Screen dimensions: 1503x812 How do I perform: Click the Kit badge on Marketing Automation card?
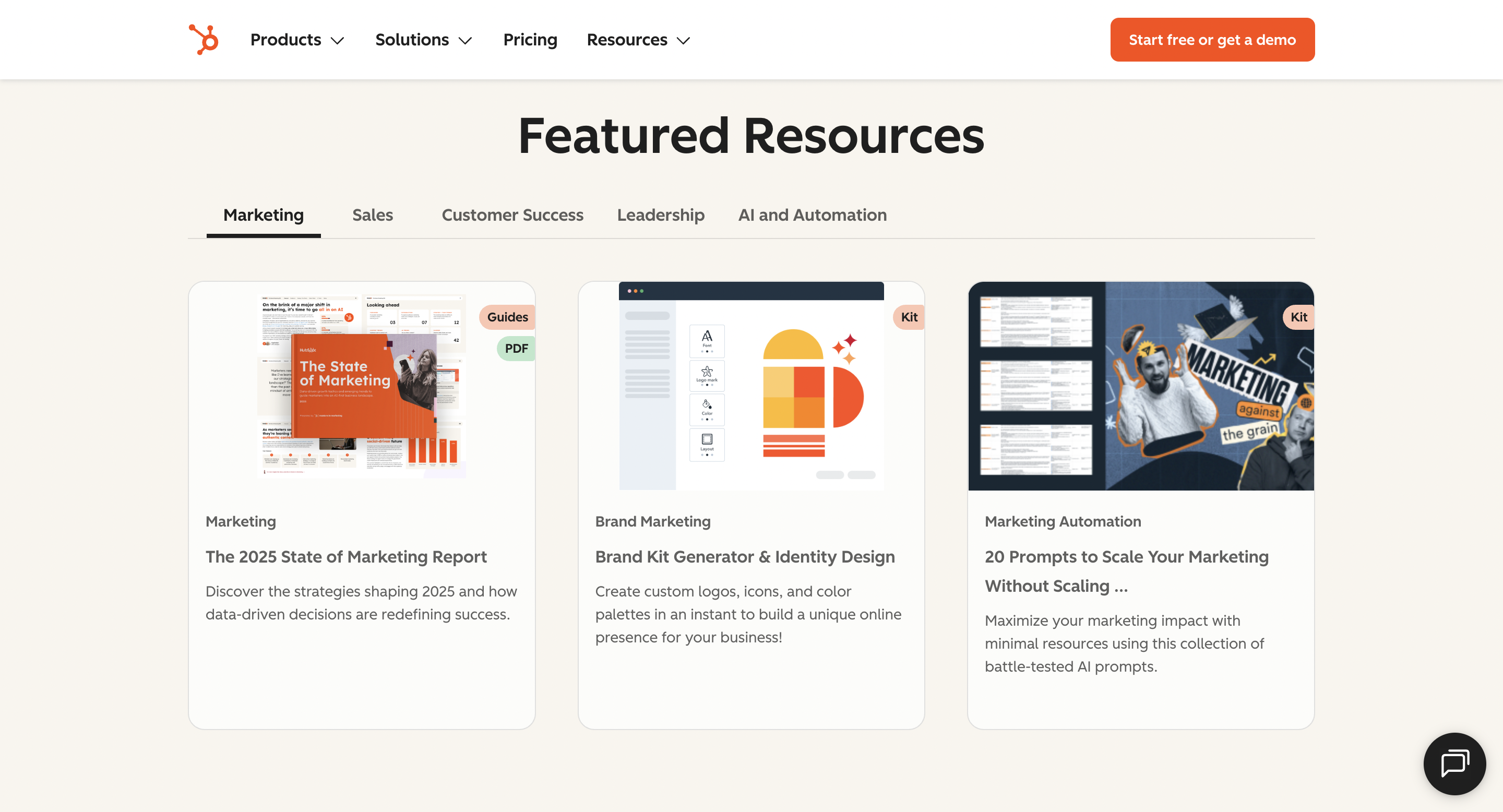point(1298,317)
